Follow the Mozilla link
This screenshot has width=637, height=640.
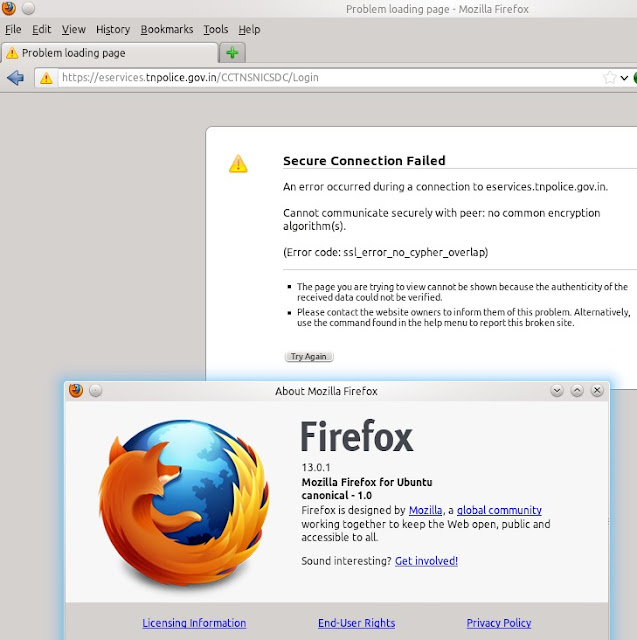tap(425, 510)
